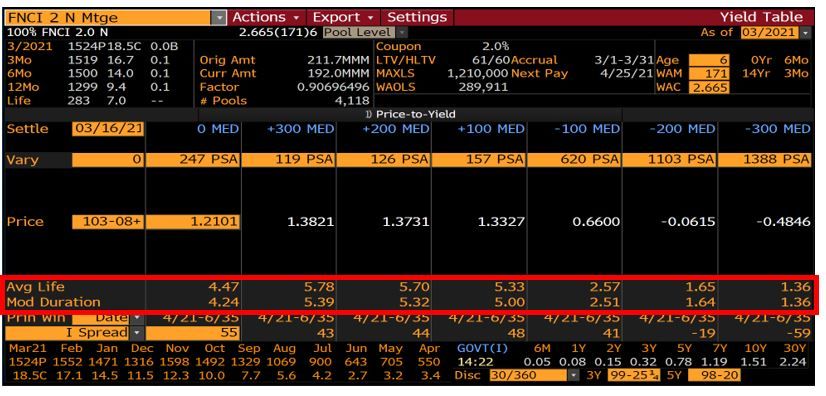Edit the 620 PSA speed field
Screen dimensions: 826x396
point(575,160)
